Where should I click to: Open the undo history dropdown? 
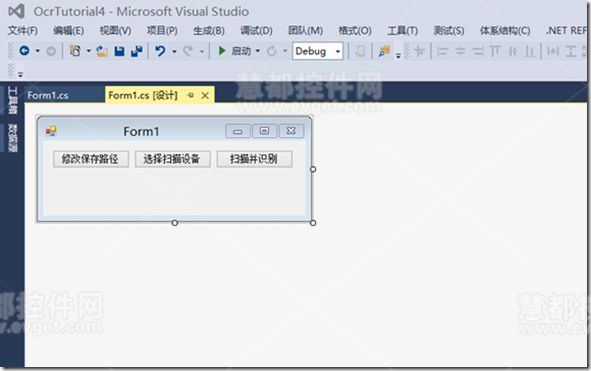click(x=174, y=51)
